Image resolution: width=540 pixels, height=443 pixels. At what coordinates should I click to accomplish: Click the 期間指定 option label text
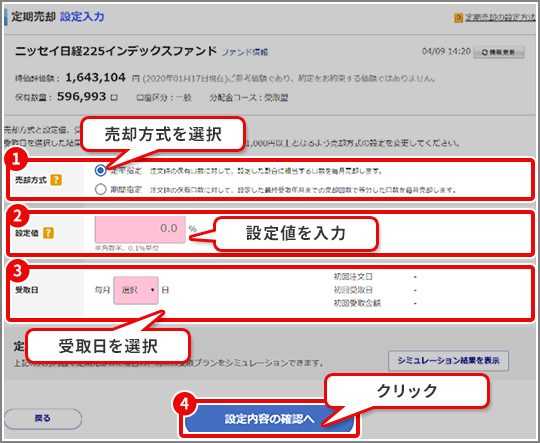tap(126, 189)
